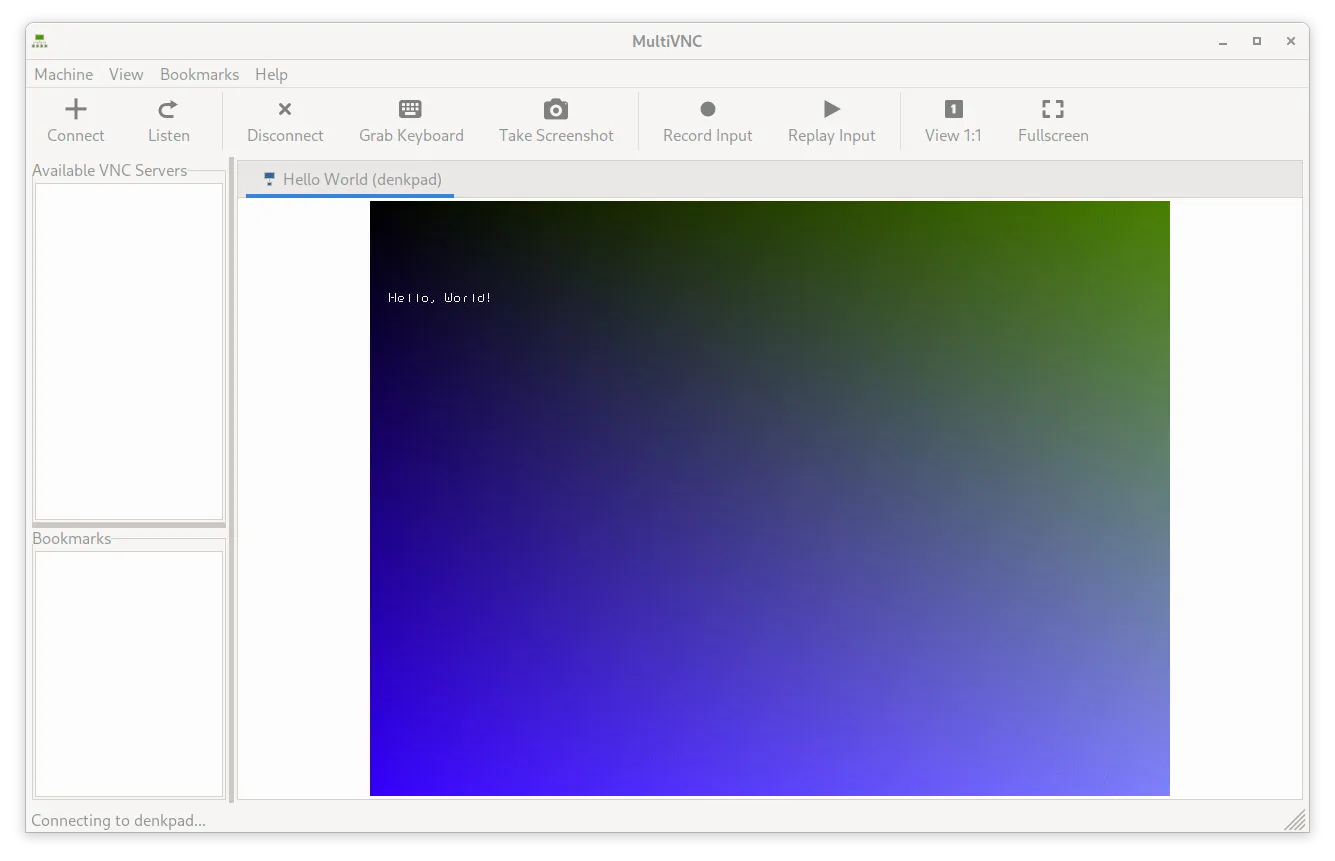The height and width of the screenshot is (861, 1335).
Task: Toggle Grab Keyboard mode
Action: point(411,120)
